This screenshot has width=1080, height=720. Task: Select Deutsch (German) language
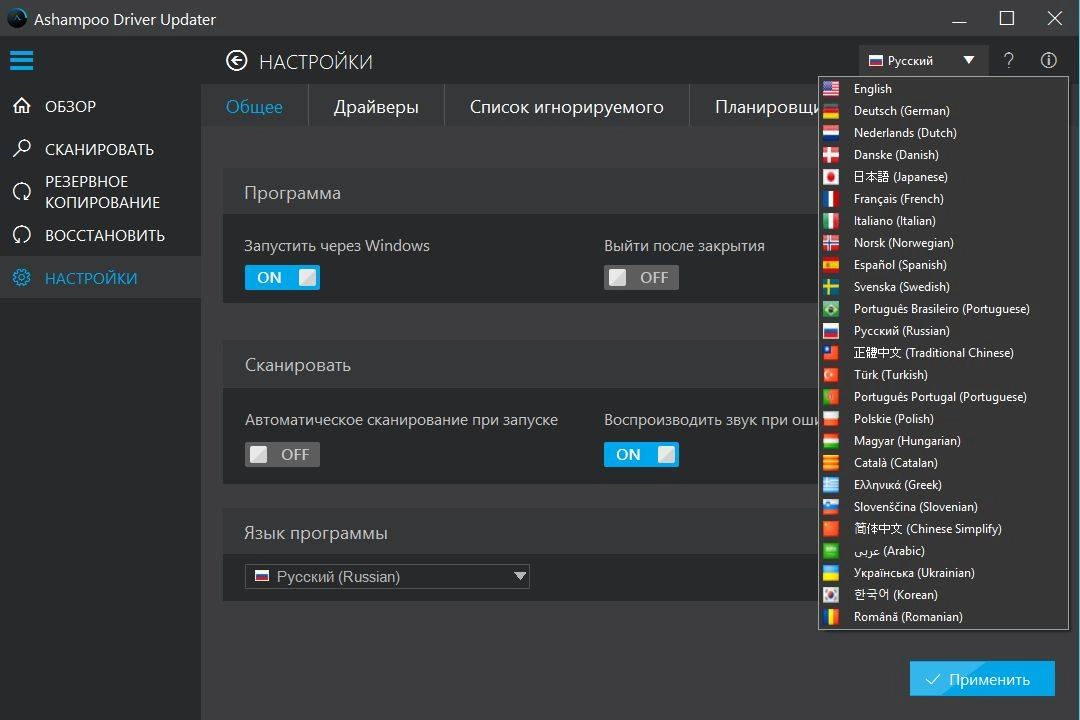click(x=944, y=111)
